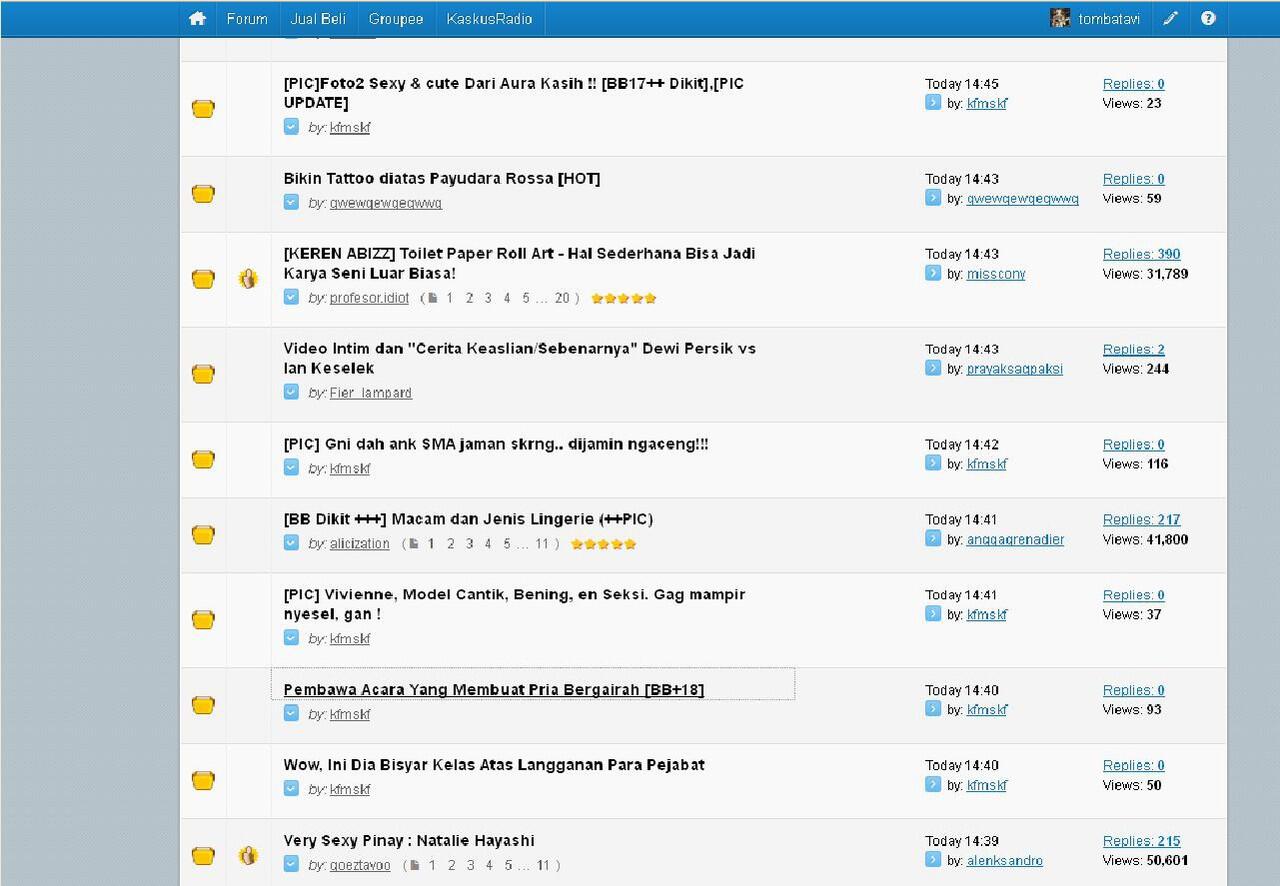Open Replies: 215 link
The height and width of the screenshot is (886, 1280).
coord(1141,841)
